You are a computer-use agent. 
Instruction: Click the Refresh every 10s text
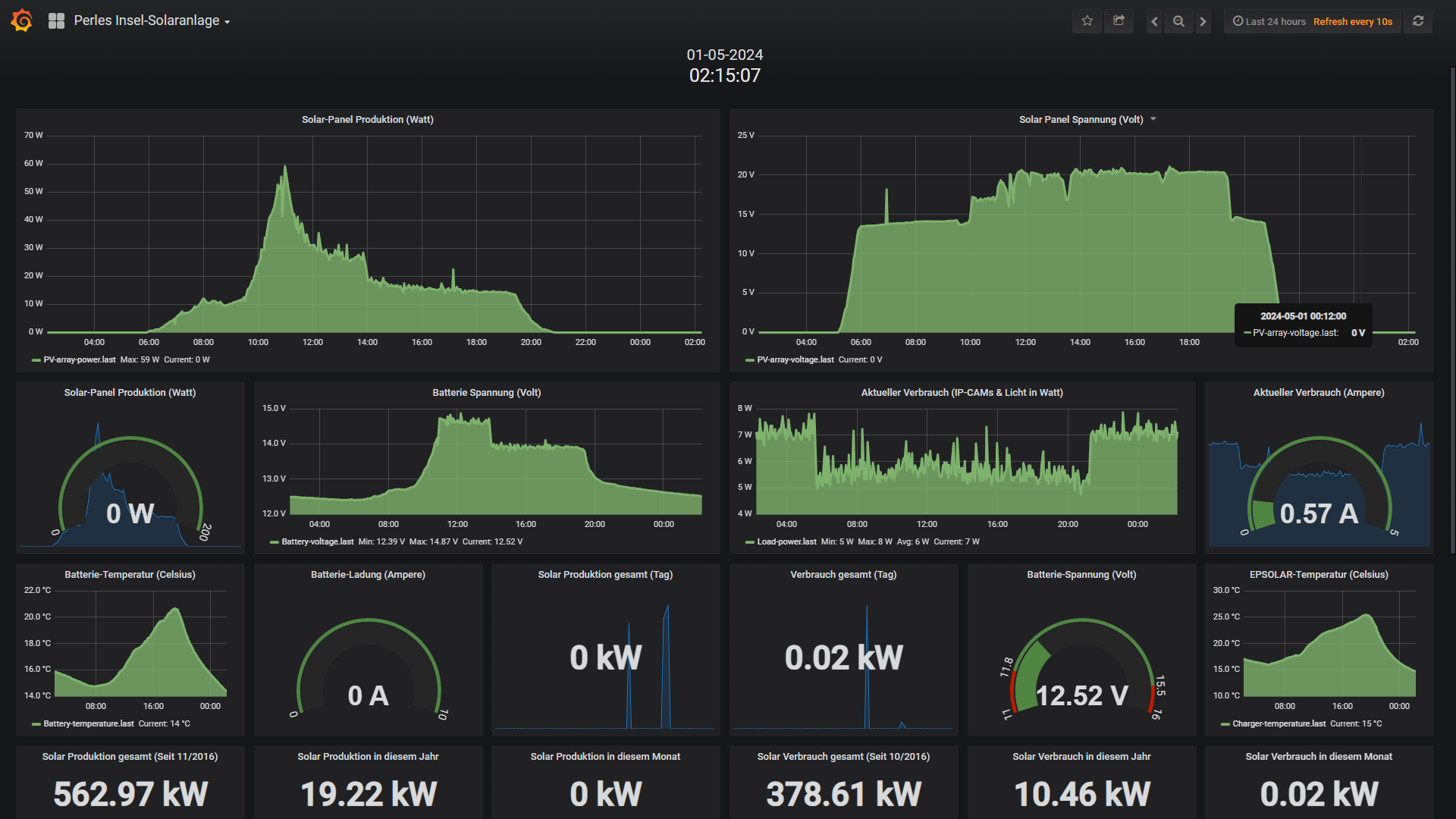1352,21
